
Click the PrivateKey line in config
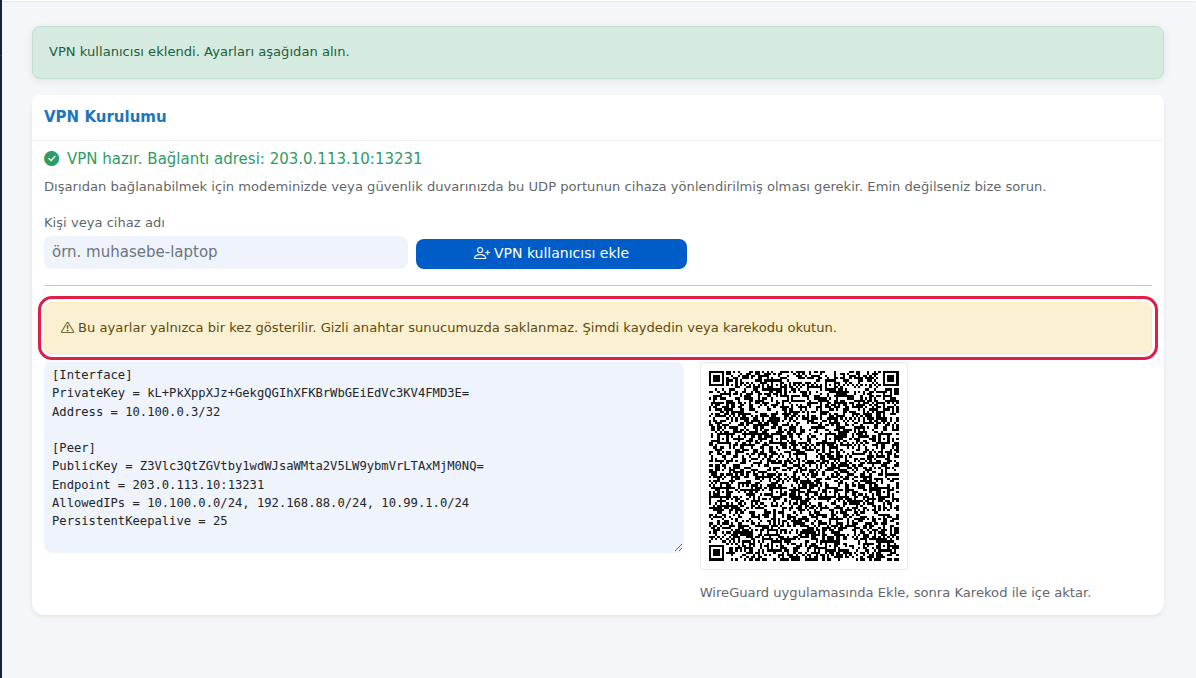tap(261, 393)
